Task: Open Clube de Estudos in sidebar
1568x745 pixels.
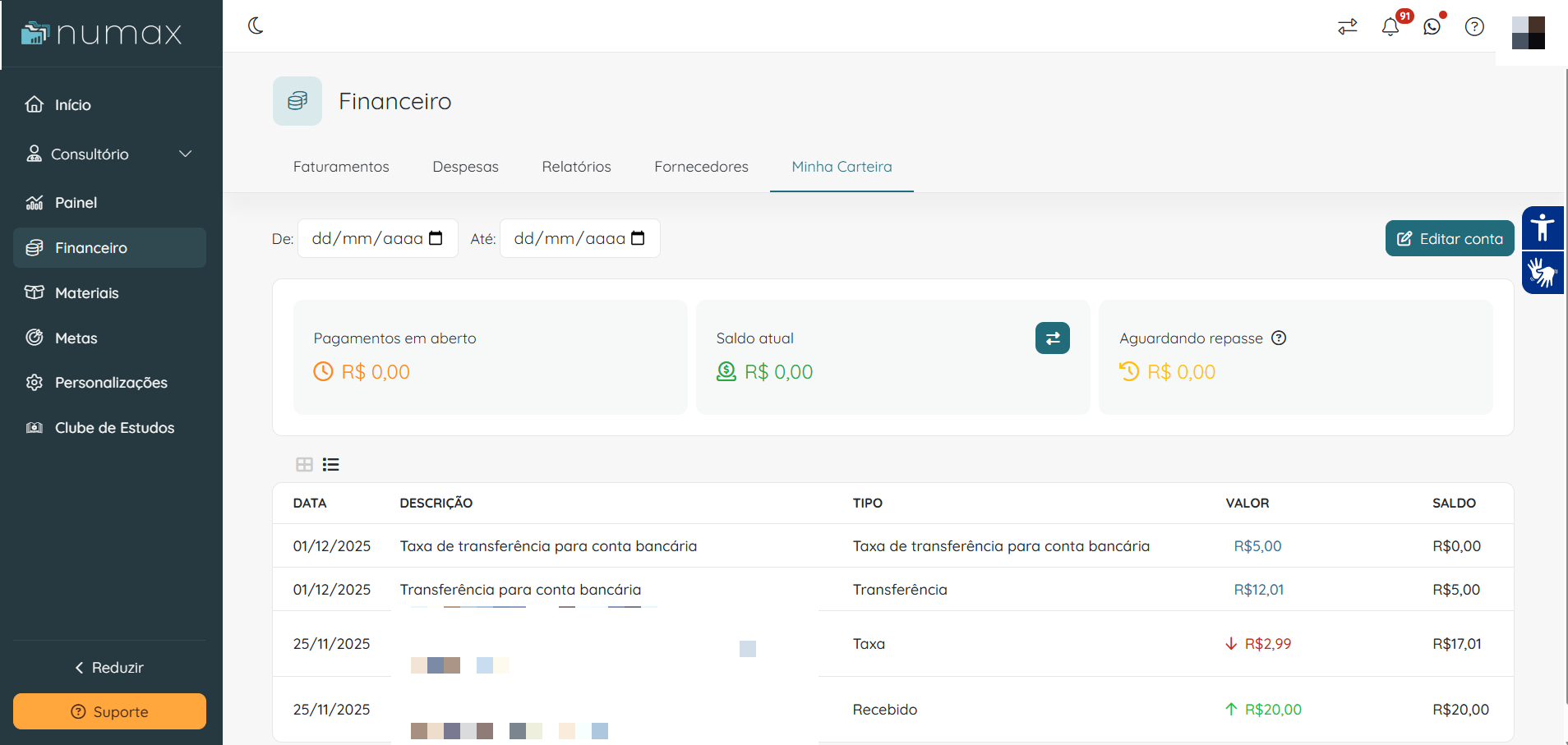Action: click(x=110, y=428)
